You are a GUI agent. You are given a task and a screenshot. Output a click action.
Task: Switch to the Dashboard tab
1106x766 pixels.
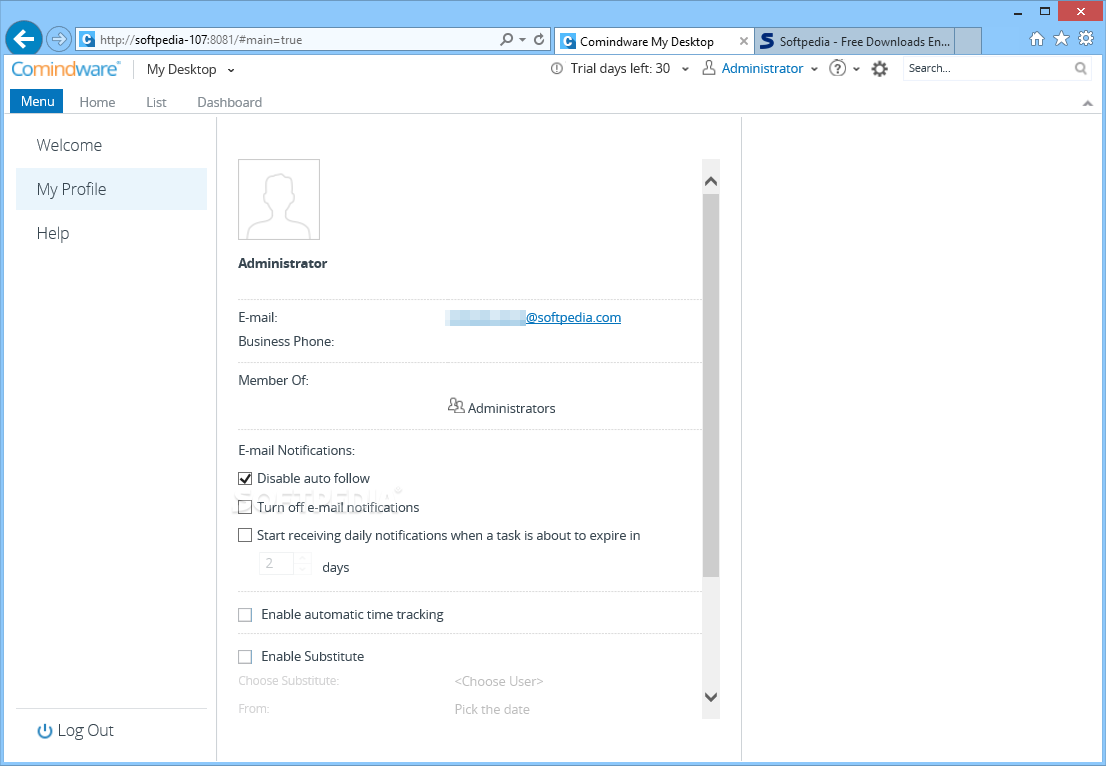(x=229, y=102)
